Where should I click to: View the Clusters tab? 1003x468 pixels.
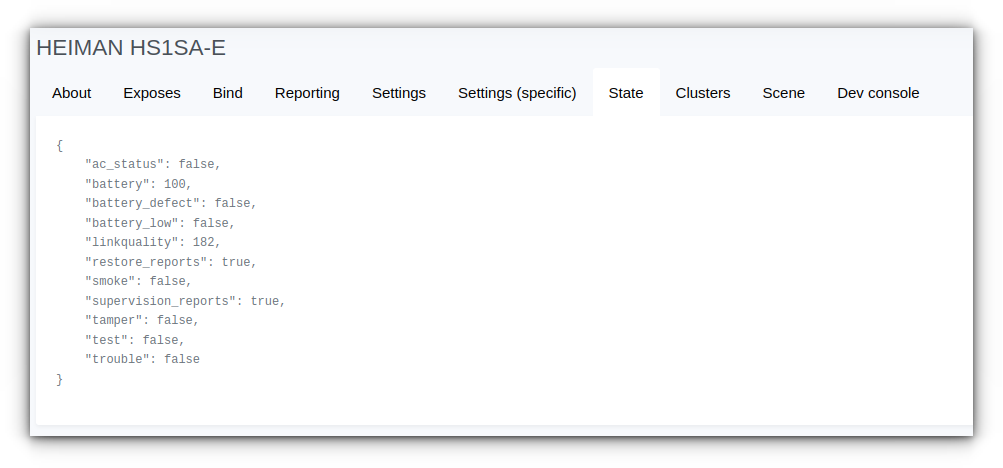(x=702, y=93)
